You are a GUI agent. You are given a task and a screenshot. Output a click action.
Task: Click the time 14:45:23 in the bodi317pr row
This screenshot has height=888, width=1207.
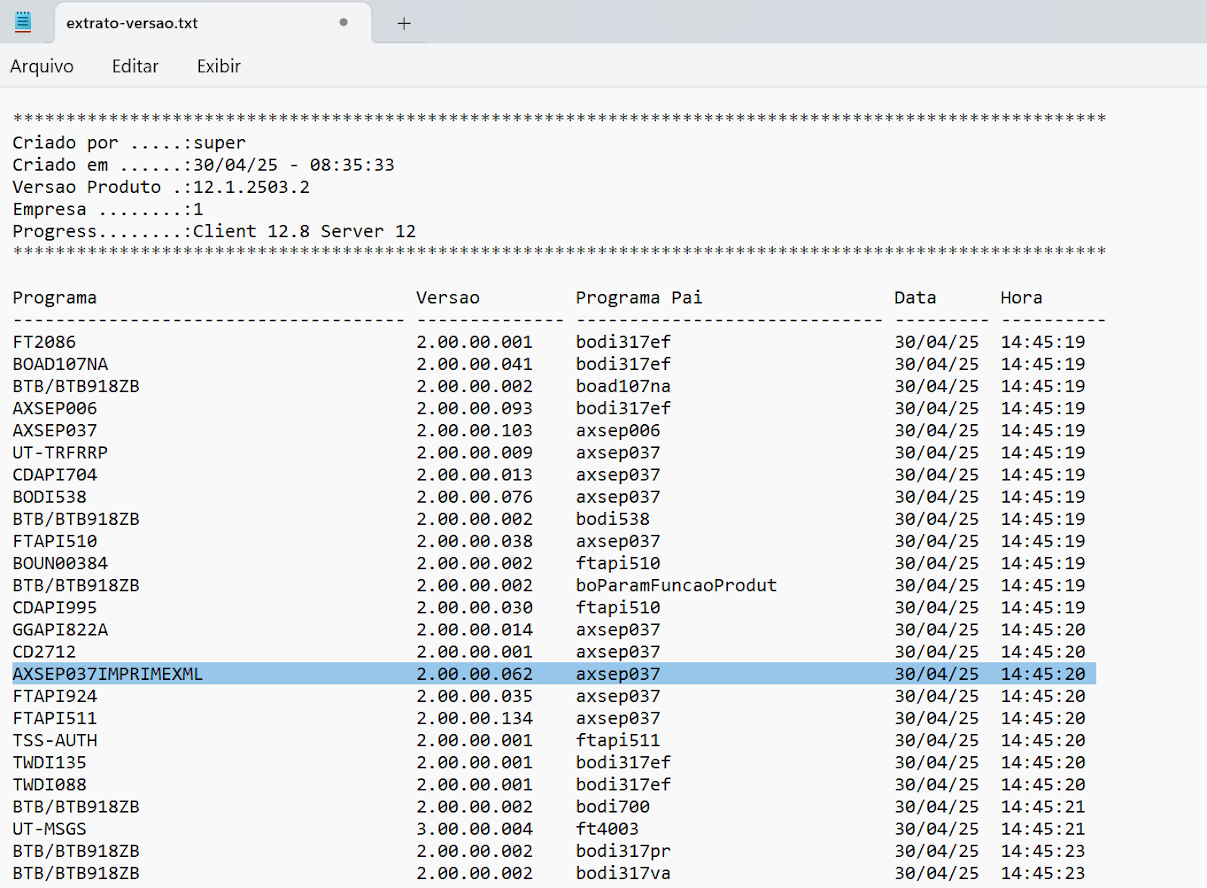(1043, 850)
